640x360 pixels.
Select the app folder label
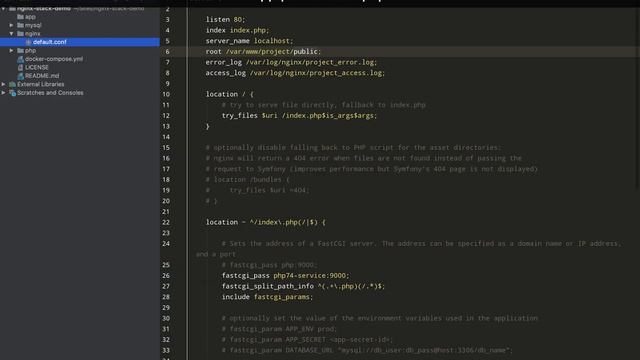pyautogui.click(x=30, y=17)
